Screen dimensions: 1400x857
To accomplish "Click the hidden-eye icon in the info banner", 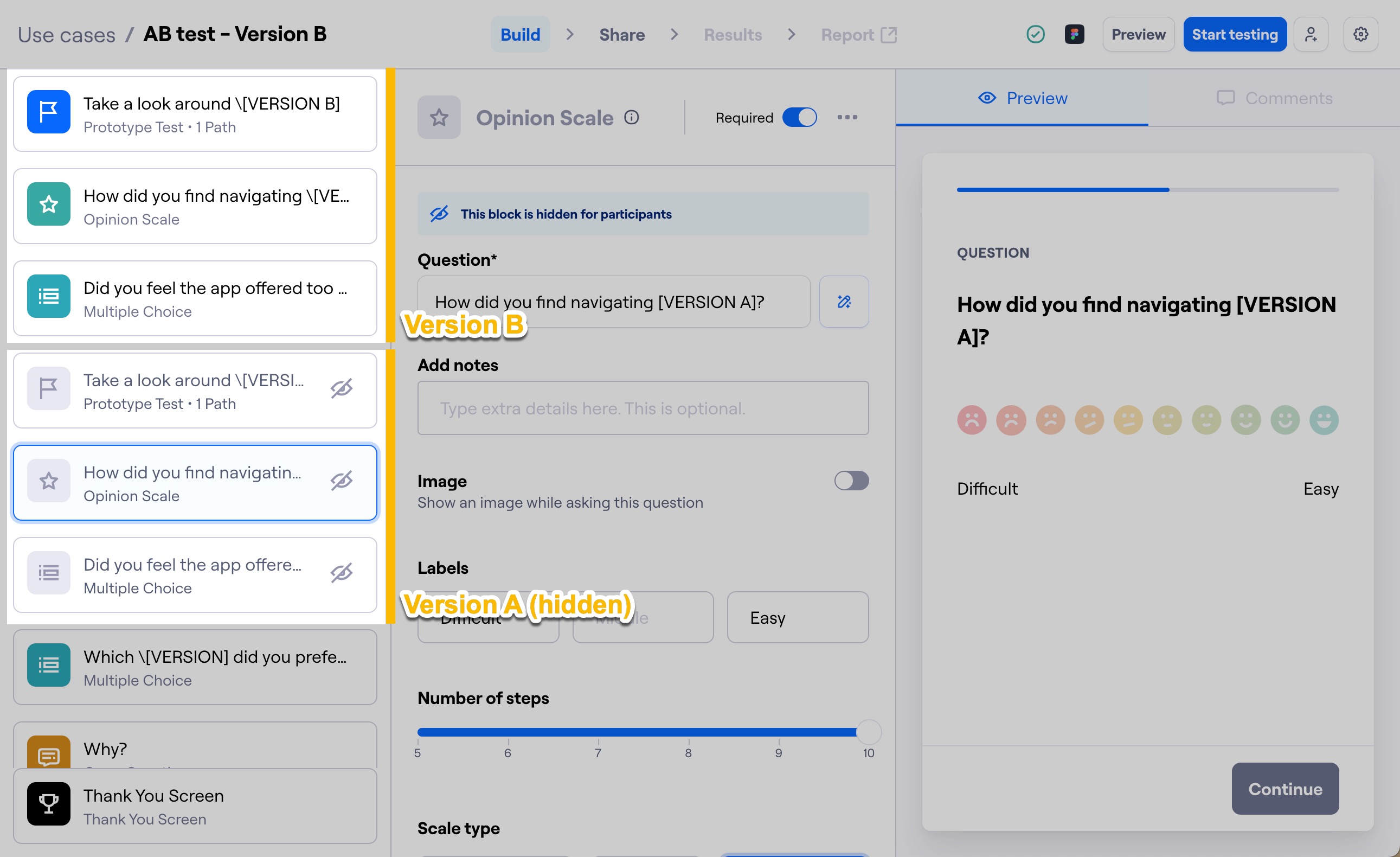I will click(439, 214).
